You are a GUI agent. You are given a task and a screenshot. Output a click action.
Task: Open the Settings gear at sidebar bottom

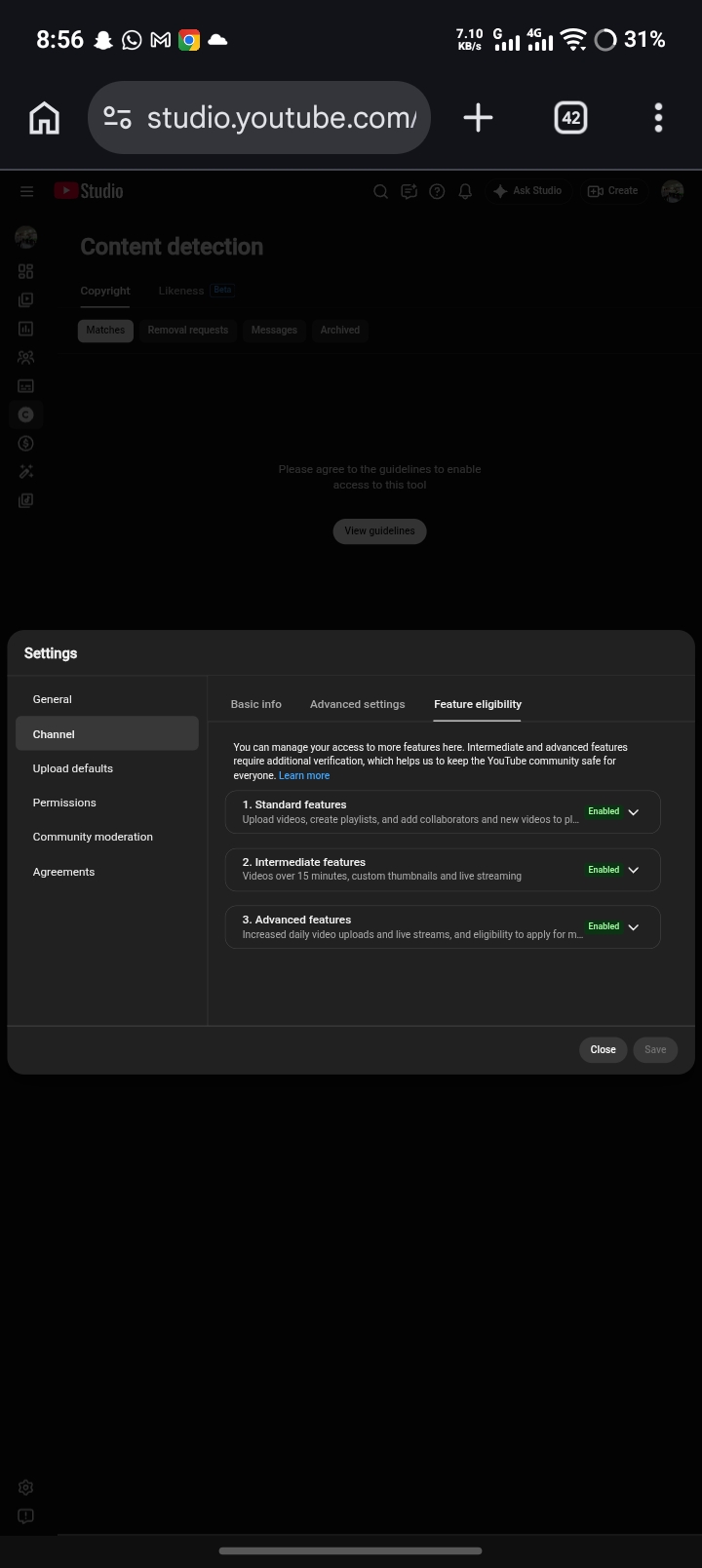tap(26, 1487)
